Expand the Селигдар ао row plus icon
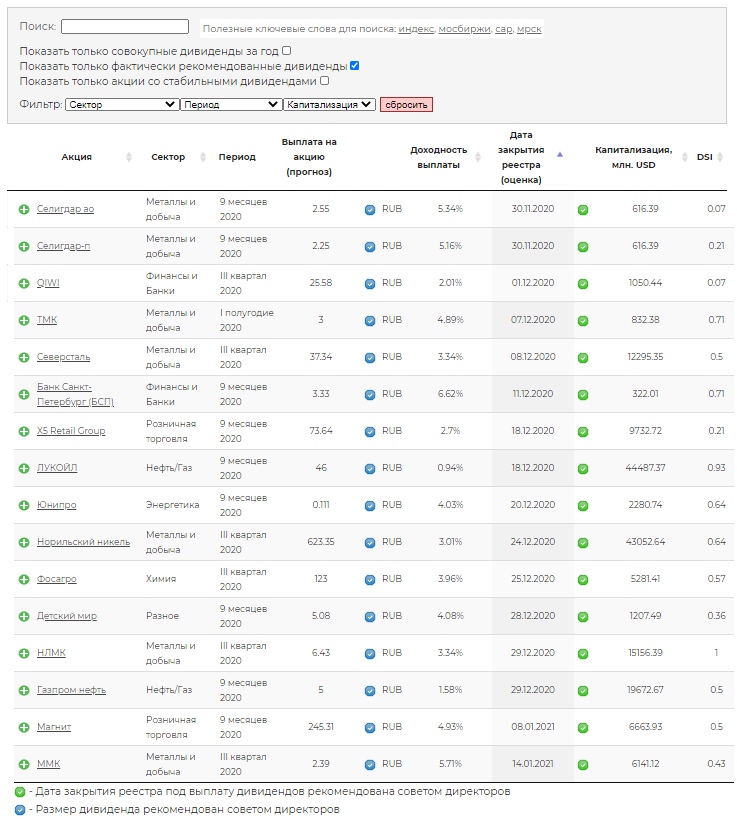The height and width of the screenshot is (825, 737). (x=24, y=209)
